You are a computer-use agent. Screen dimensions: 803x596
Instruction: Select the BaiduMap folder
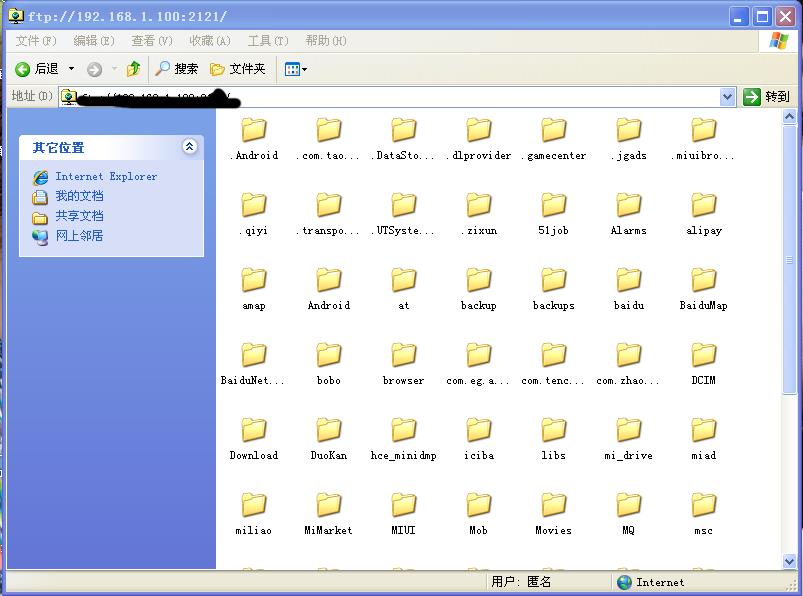(704, 289)
